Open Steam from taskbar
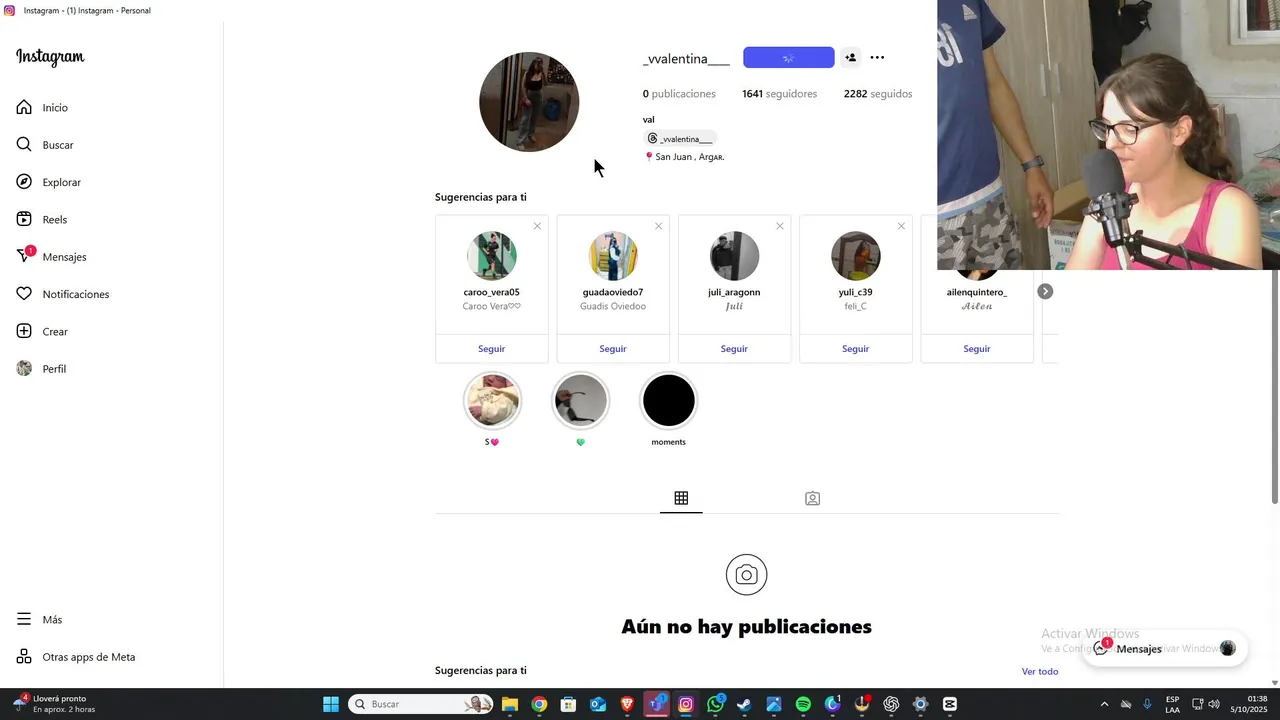 (744, 704)
